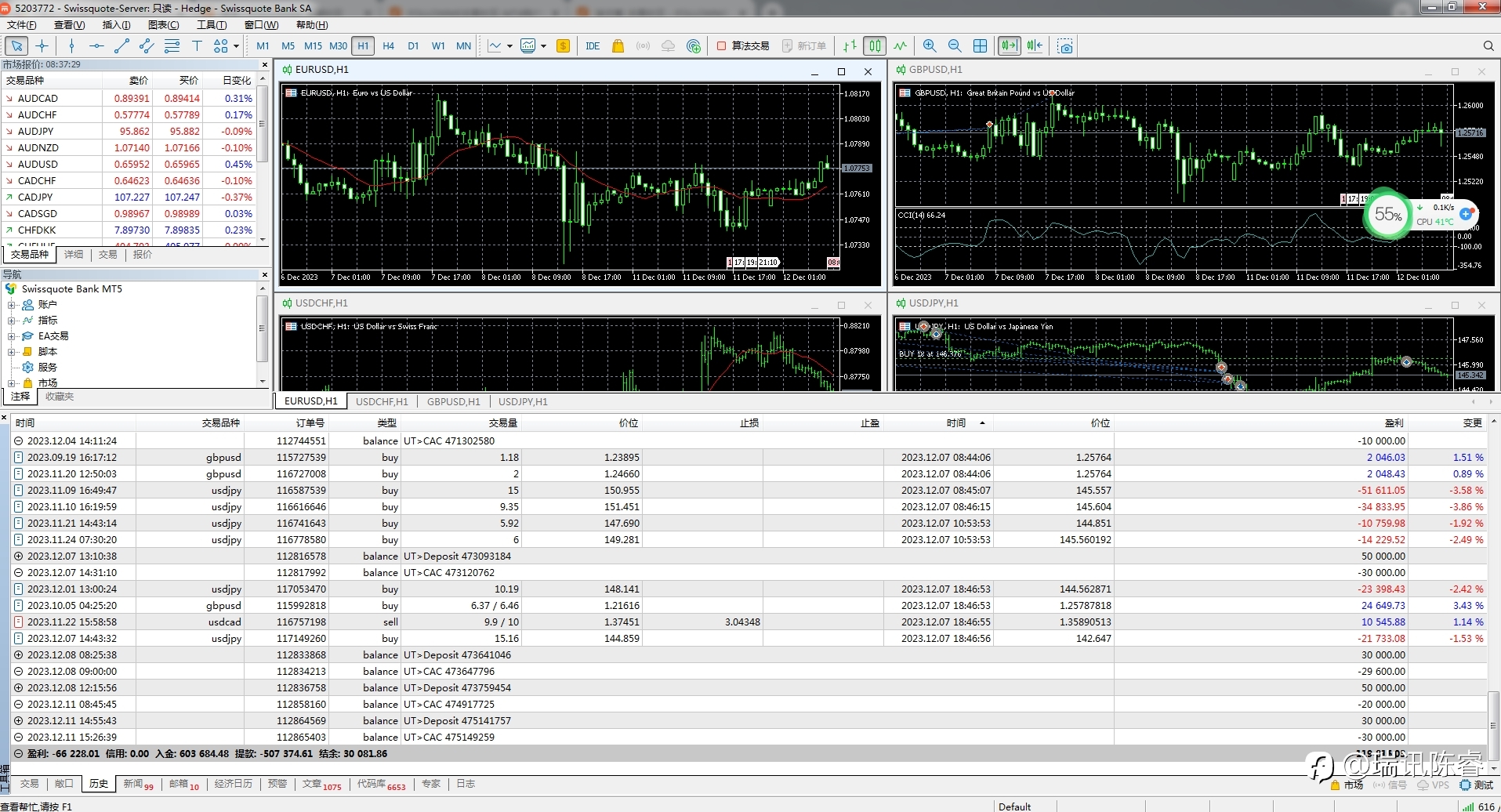Select the text label tool

(197, 46)
